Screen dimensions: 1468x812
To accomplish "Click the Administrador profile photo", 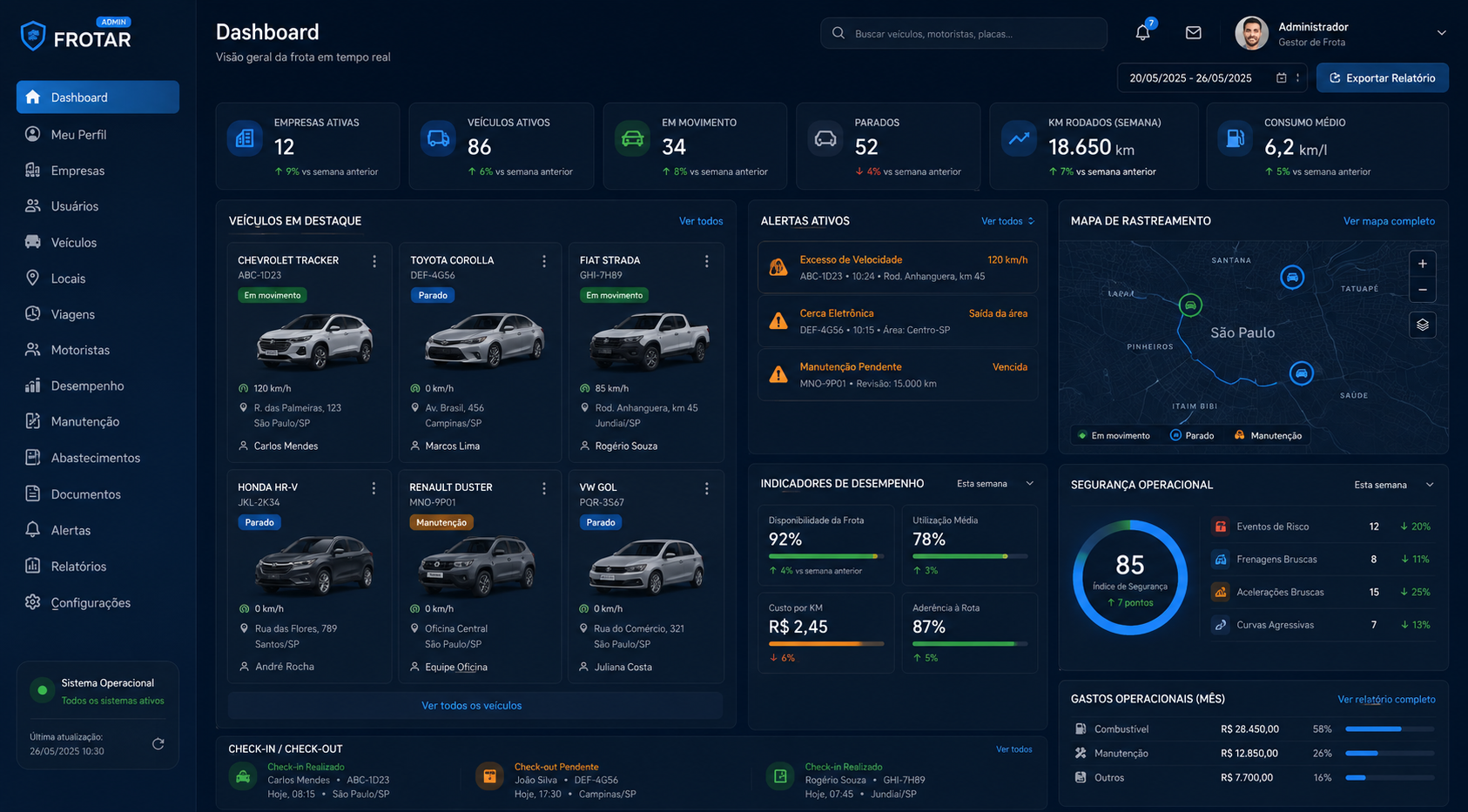I will pyautogui.click(x=1251, y=33).
